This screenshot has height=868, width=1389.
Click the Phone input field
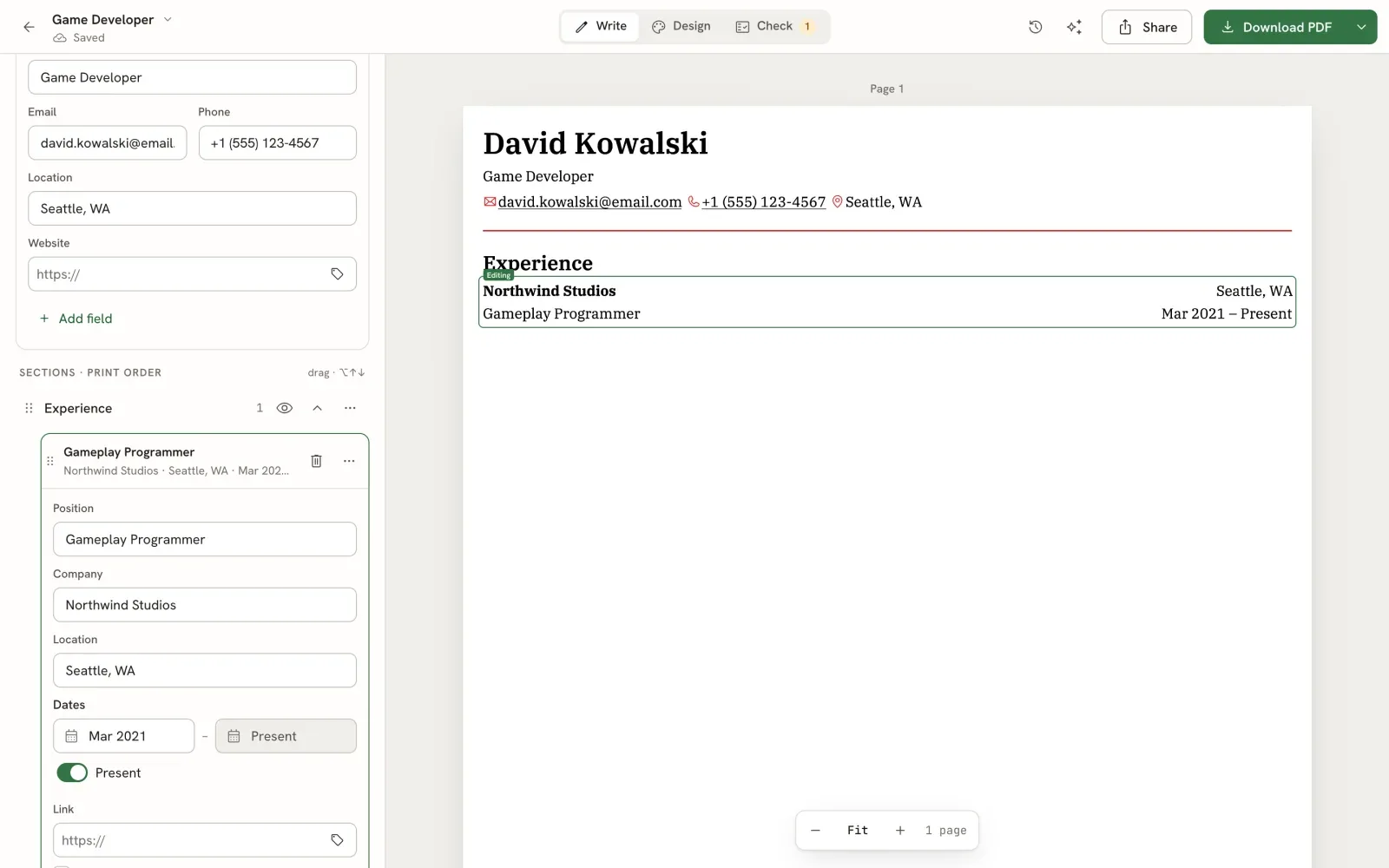278,143
